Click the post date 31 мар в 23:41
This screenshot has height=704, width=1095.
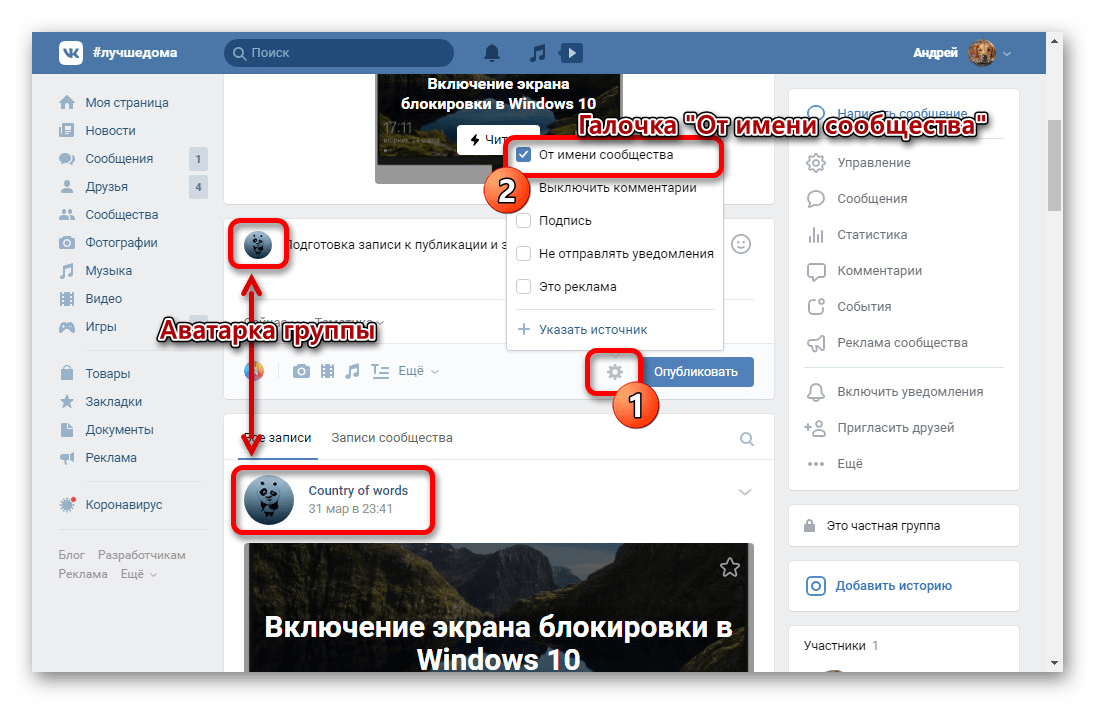(x=351, y=508)
